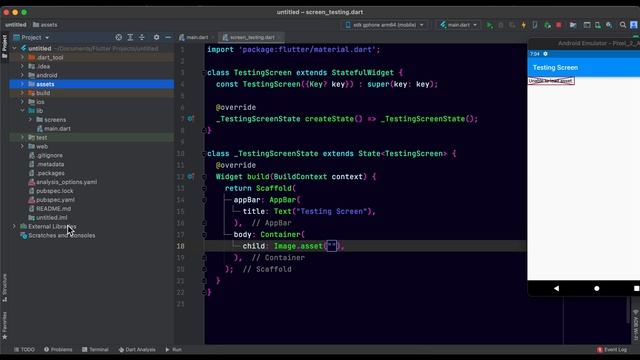Click the device manager icon in toolbar
640x360 pixels.
click(598, 25)
